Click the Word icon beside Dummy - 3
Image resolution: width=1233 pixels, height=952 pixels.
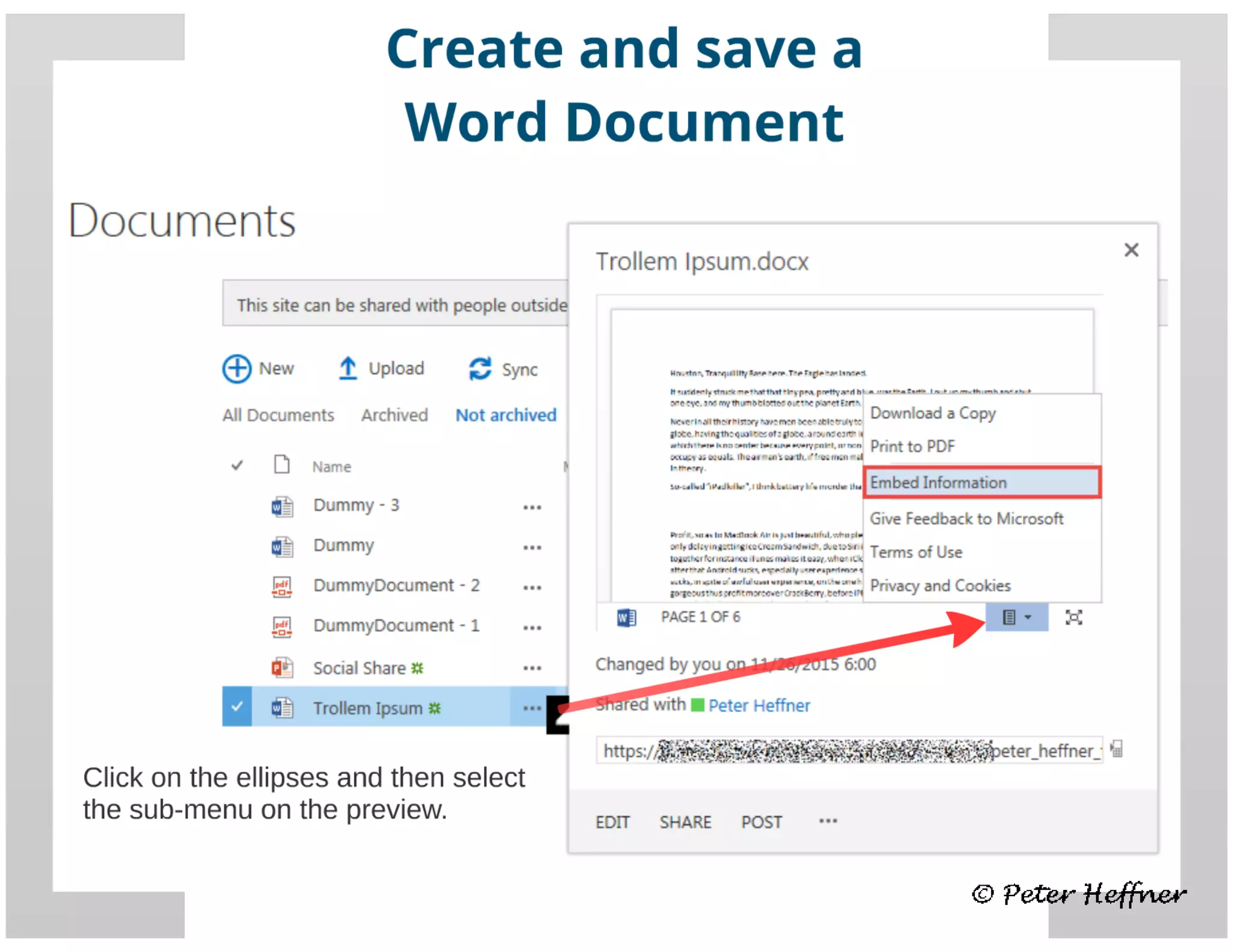[x=282, y=506]
